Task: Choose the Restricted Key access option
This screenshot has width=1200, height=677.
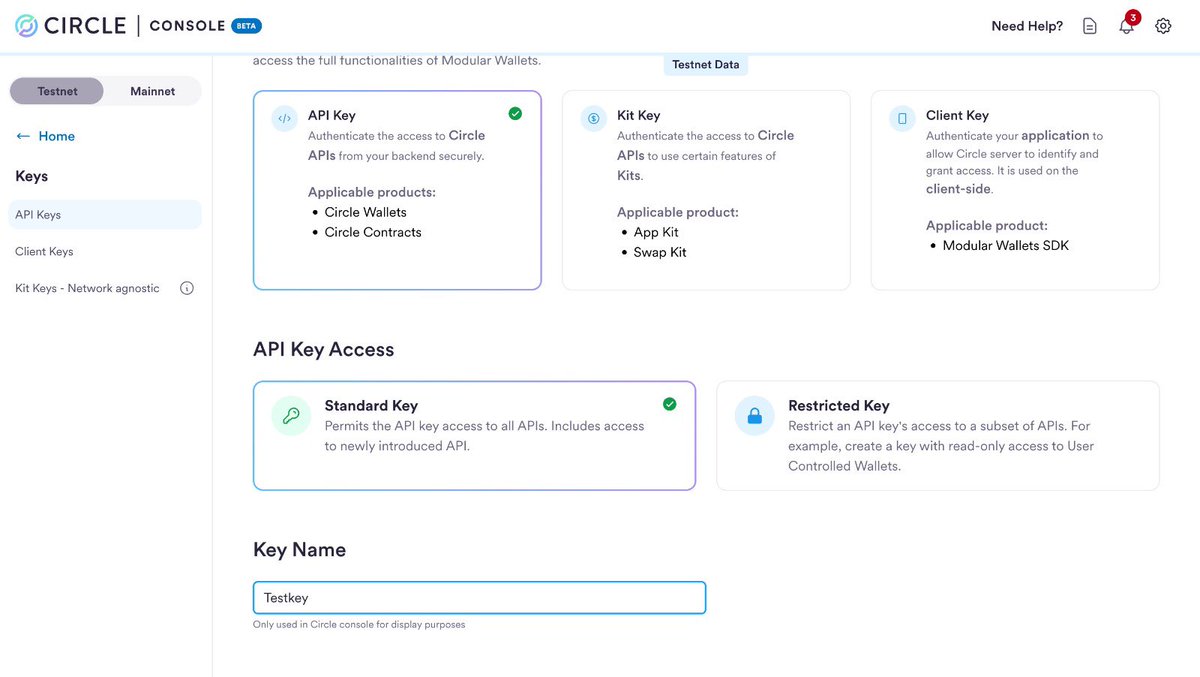Action: coord(938,435)
